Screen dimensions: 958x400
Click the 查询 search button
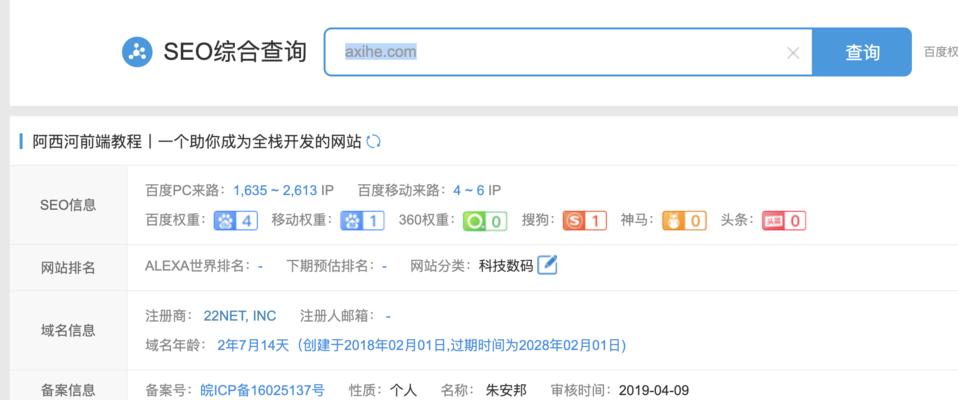click(861, 52)
